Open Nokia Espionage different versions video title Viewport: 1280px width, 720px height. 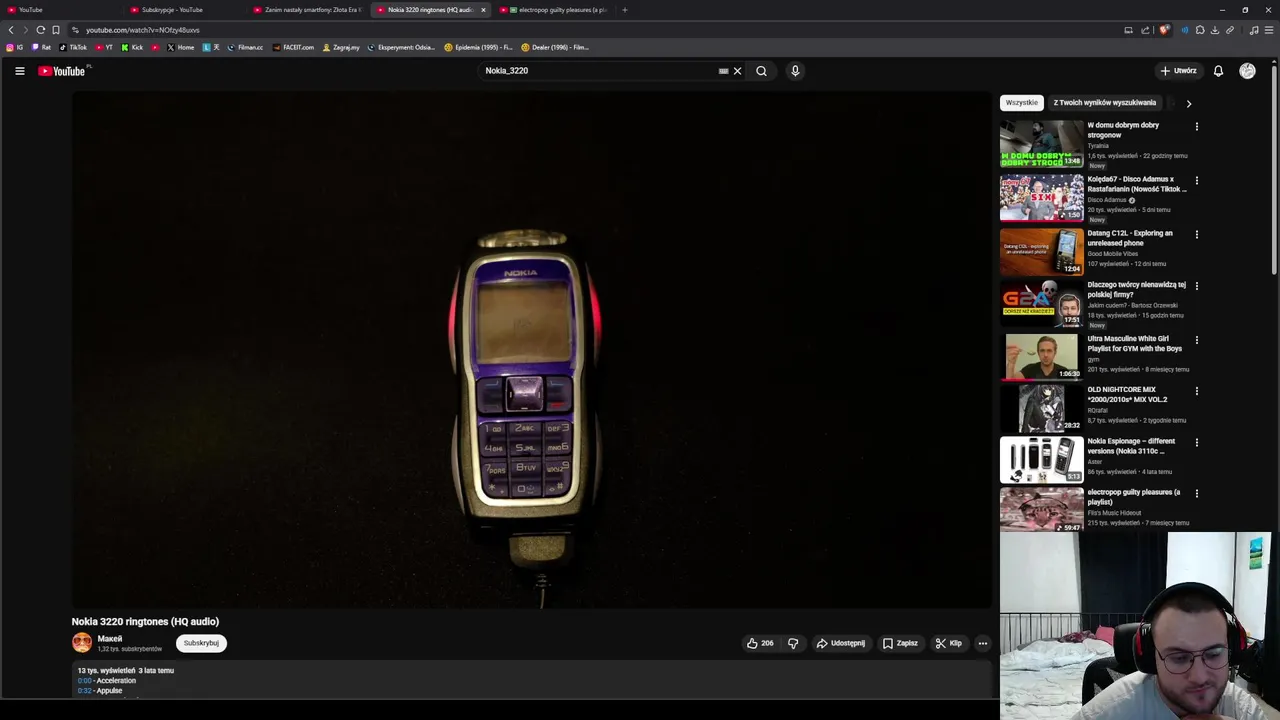tap(1131, 446)
